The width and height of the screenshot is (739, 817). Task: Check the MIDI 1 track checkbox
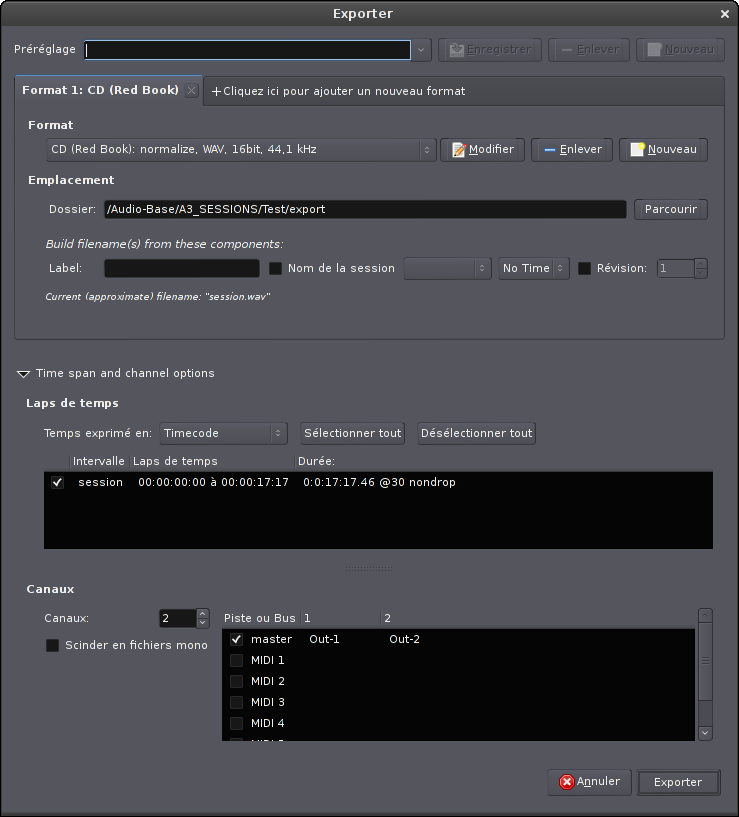(x=236, y=661)
